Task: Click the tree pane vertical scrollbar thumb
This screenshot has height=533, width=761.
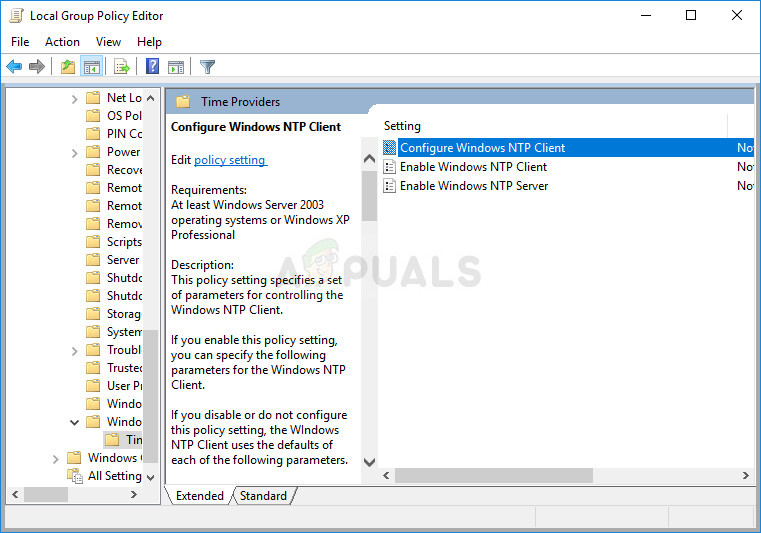Action: (150, 396)
